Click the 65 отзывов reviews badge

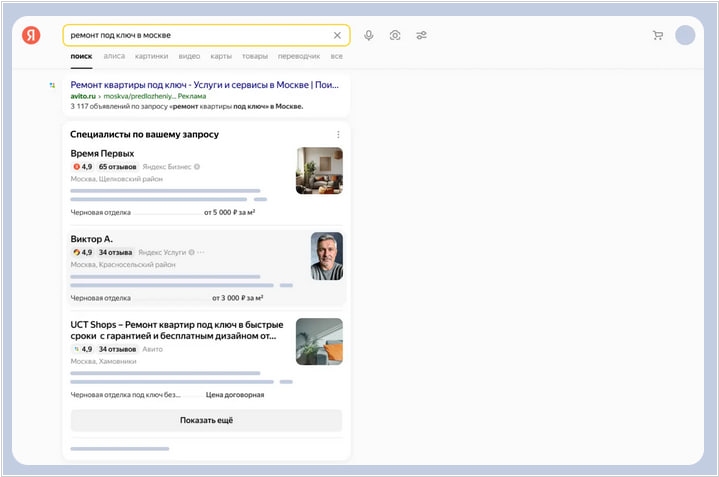[x=117, y=166]
